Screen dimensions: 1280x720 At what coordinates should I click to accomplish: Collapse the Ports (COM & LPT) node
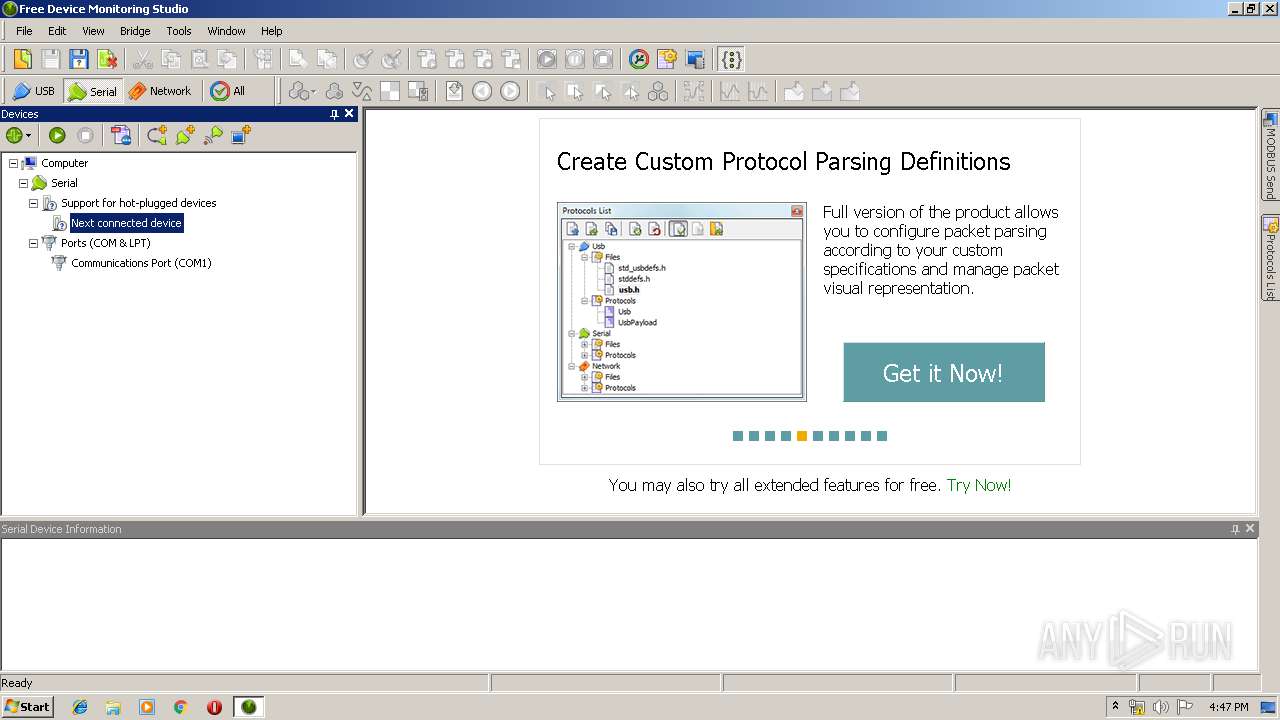33,243
